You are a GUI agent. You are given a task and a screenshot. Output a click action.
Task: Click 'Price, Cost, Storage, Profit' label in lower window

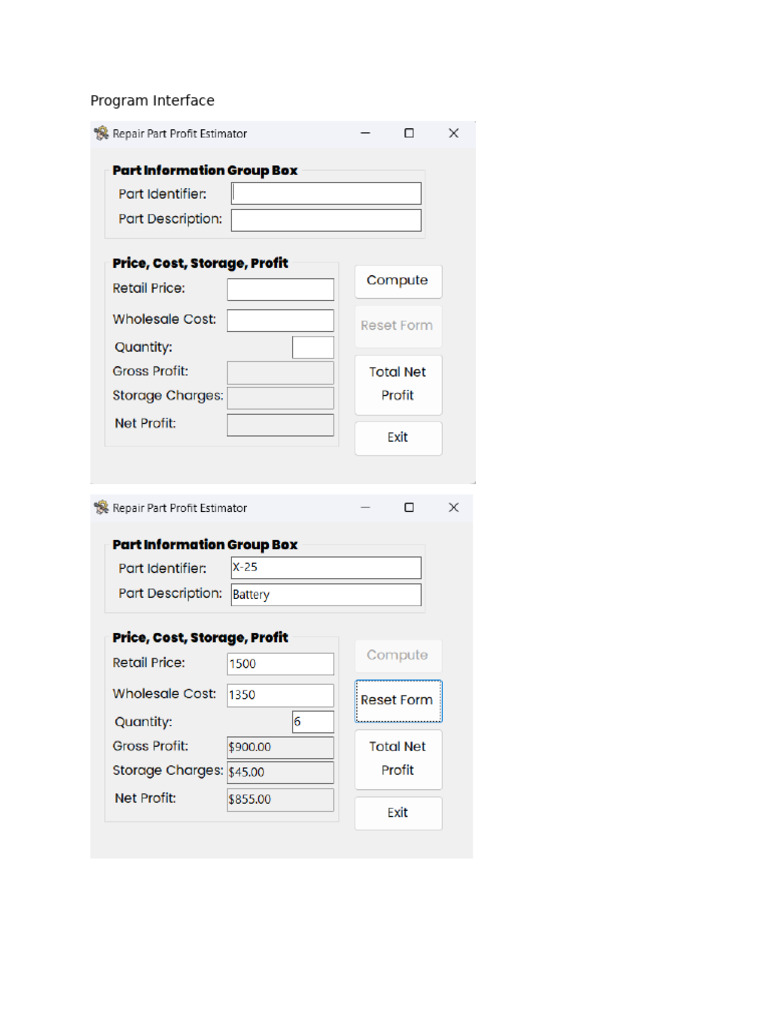200,638
